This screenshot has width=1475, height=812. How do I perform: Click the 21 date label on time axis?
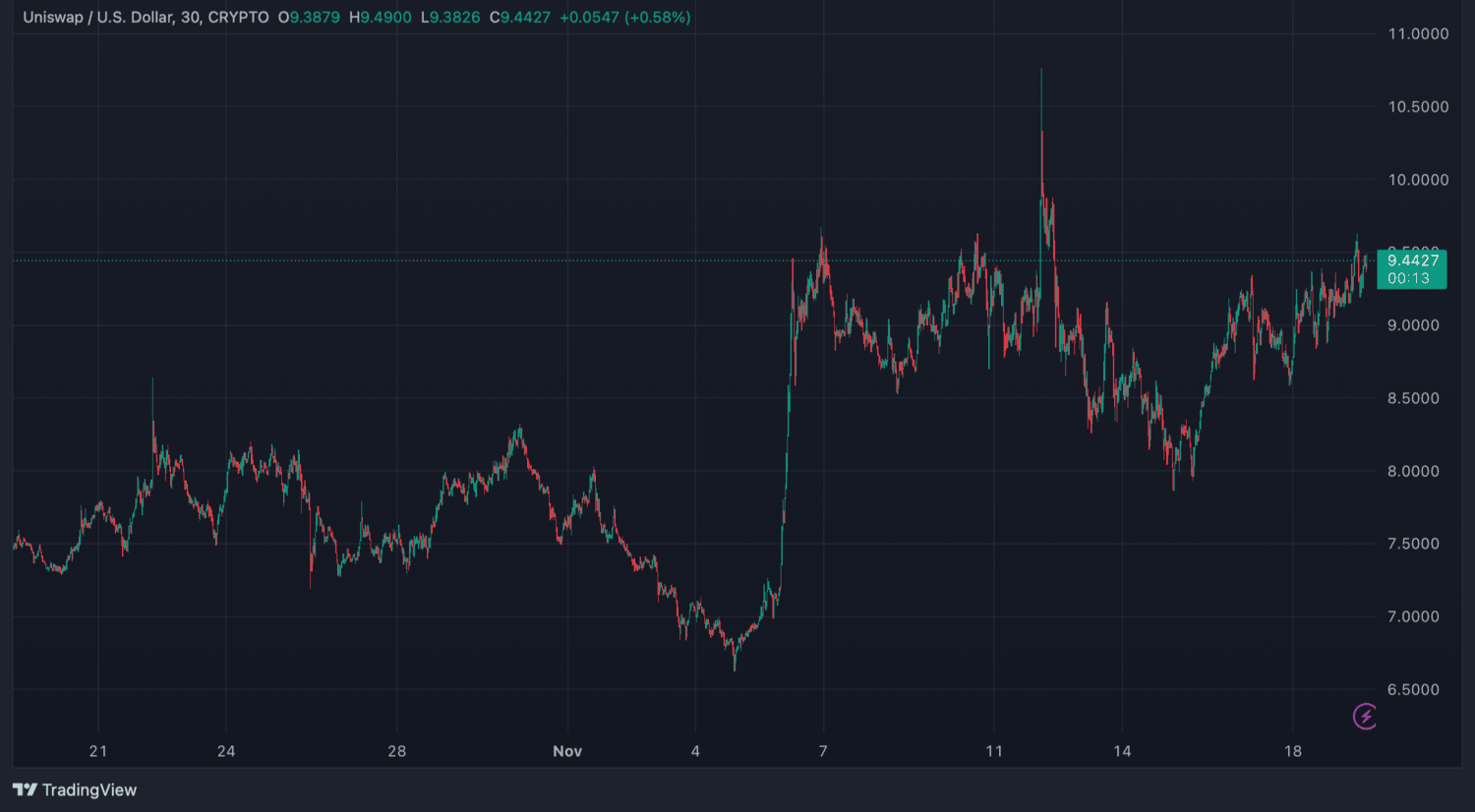(x=98, y=751)
